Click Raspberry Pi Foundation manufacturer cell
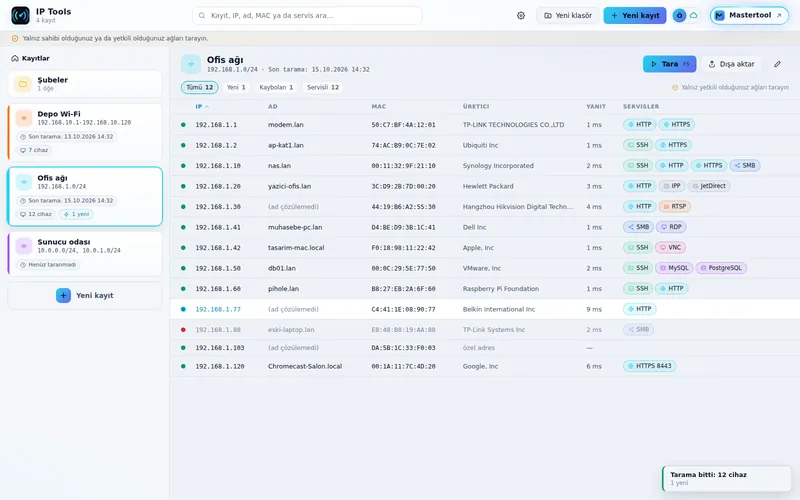Screen dimensions: 800x500 click(501, 289)
